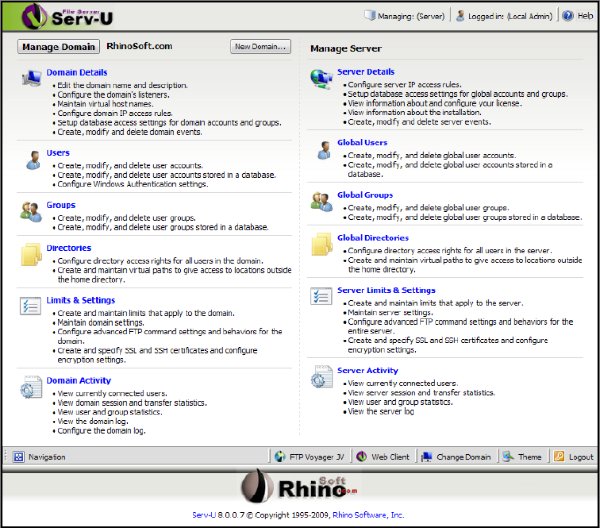Click the Domain Activity gear document icon
The image size is (600, 528).
click(x=31, y=387)
